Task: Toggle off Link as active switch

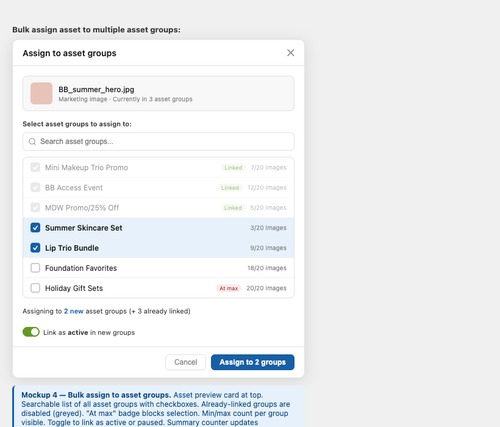Action: [31, 332]
